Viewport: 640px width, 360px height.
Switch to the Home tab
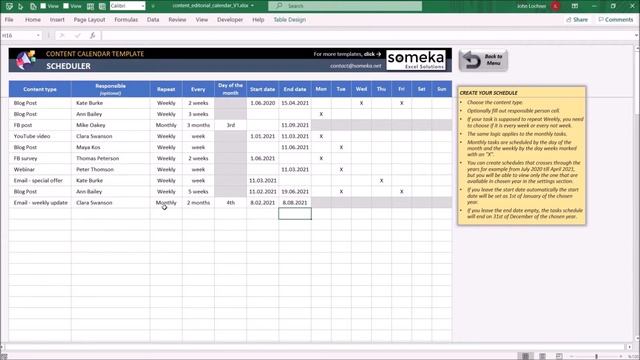(x=33, y=20)
